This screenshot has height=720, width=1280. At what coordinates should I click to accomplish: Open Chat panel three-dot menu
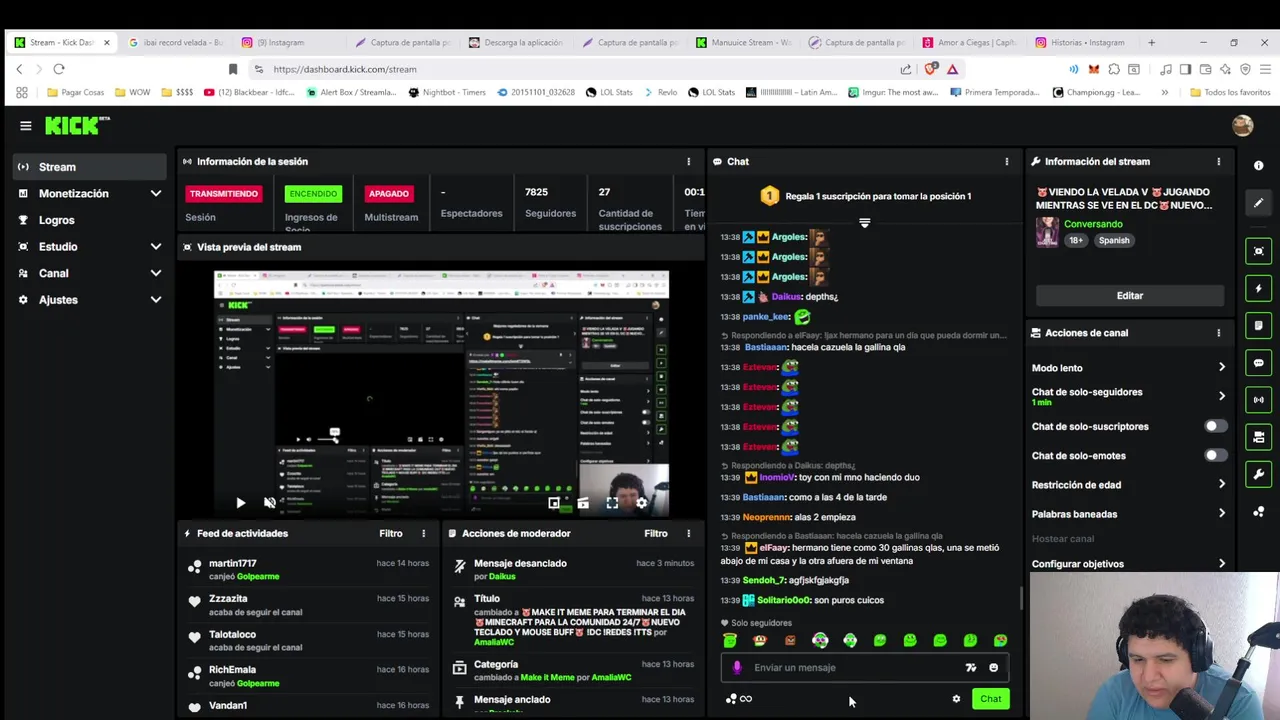point(1006,161)
